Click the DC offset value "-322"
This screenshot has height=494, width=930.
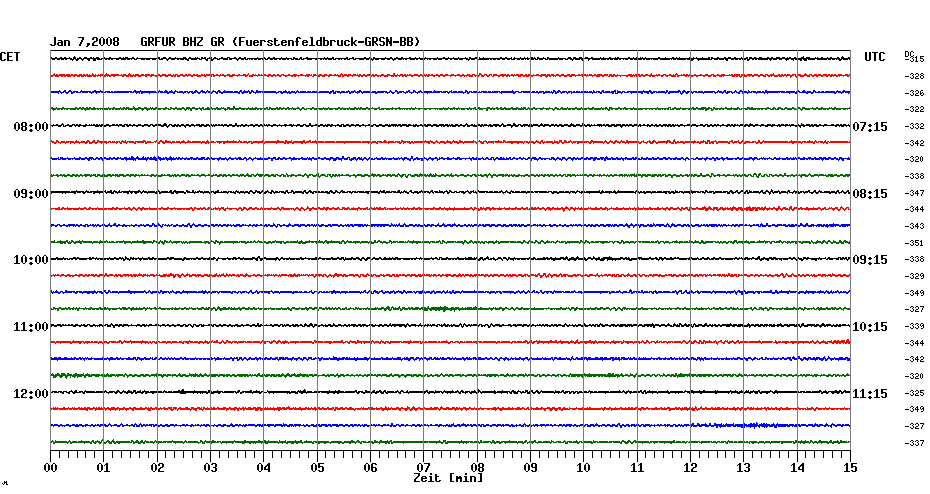click(915, 110)
